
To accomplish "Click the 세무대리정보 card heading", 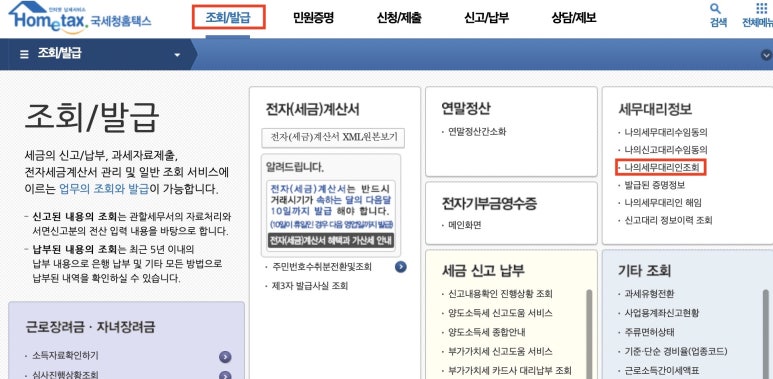I will pos(655,109).
